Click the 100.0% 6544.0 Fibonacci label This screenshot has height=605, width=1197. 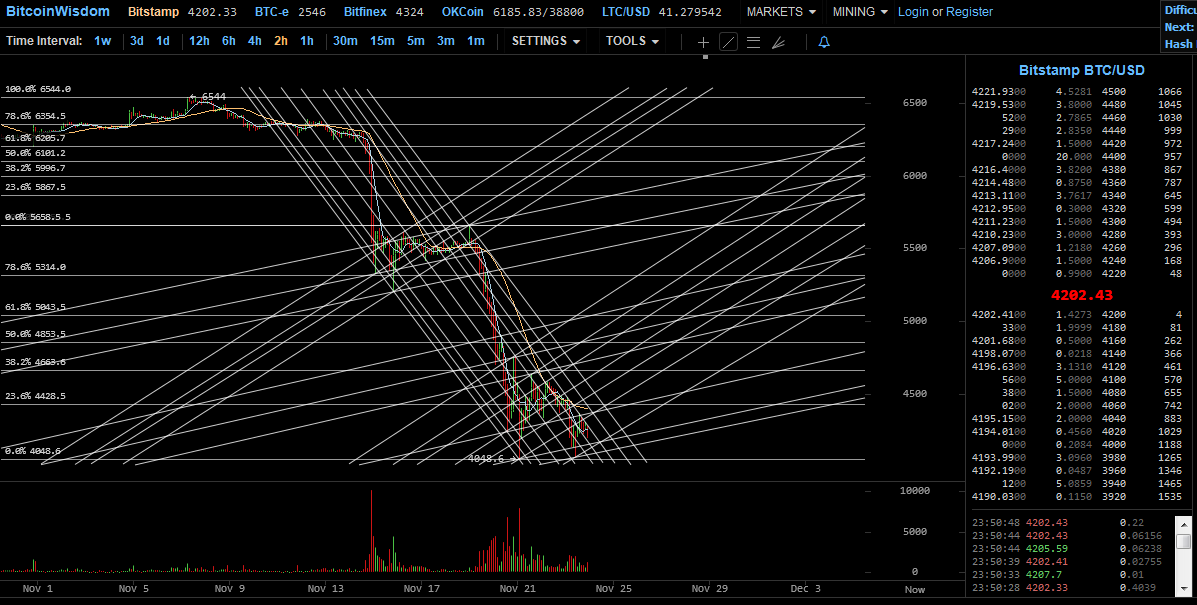(x=38, y=89)
